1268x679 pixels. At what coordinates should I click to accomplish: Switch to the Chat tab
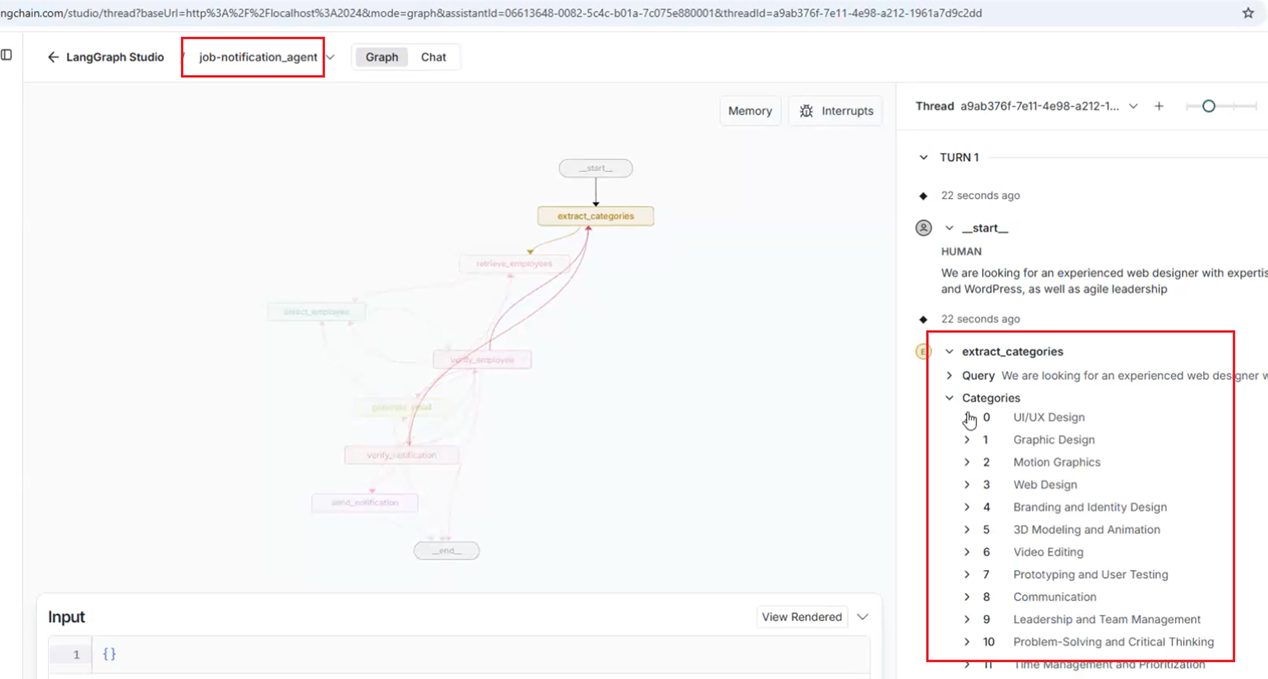point(433,57)
